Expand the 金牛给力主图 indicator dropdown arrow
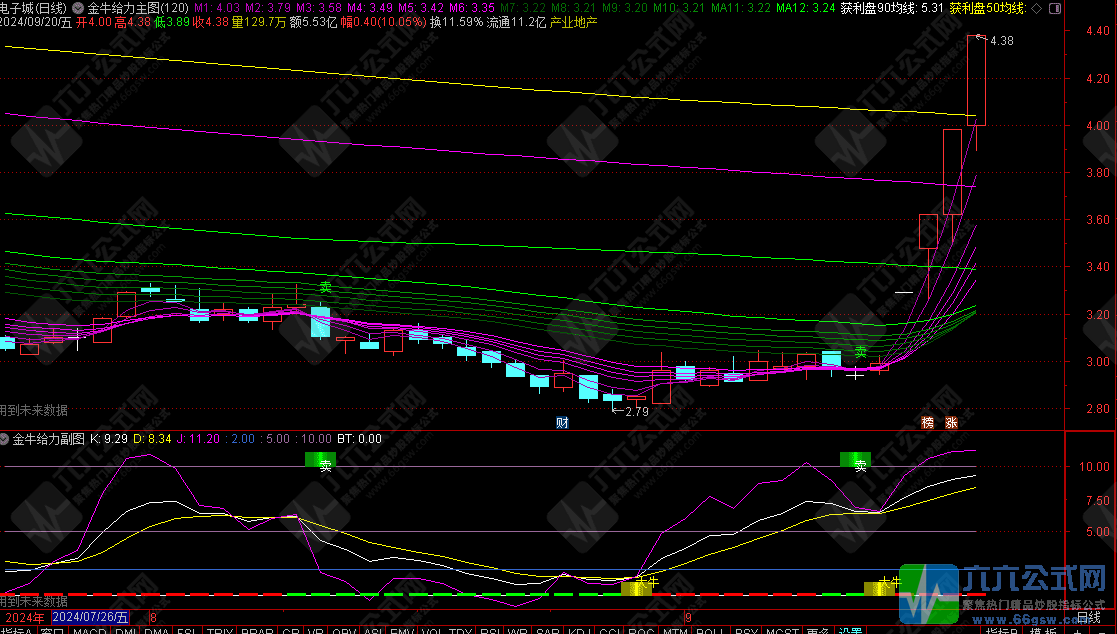 click(x=78, y=7)
